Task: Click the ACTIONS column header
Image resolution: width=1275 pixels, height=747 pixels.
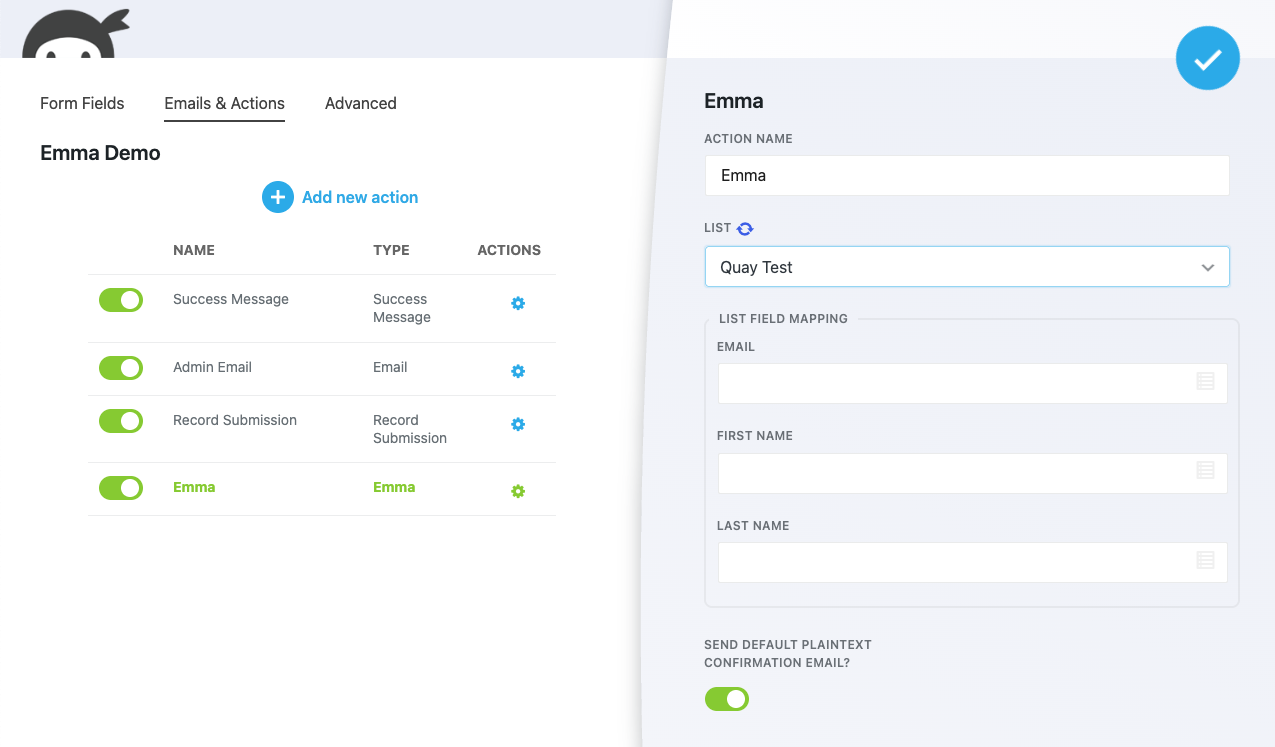Action: click(x=509, y=250)
